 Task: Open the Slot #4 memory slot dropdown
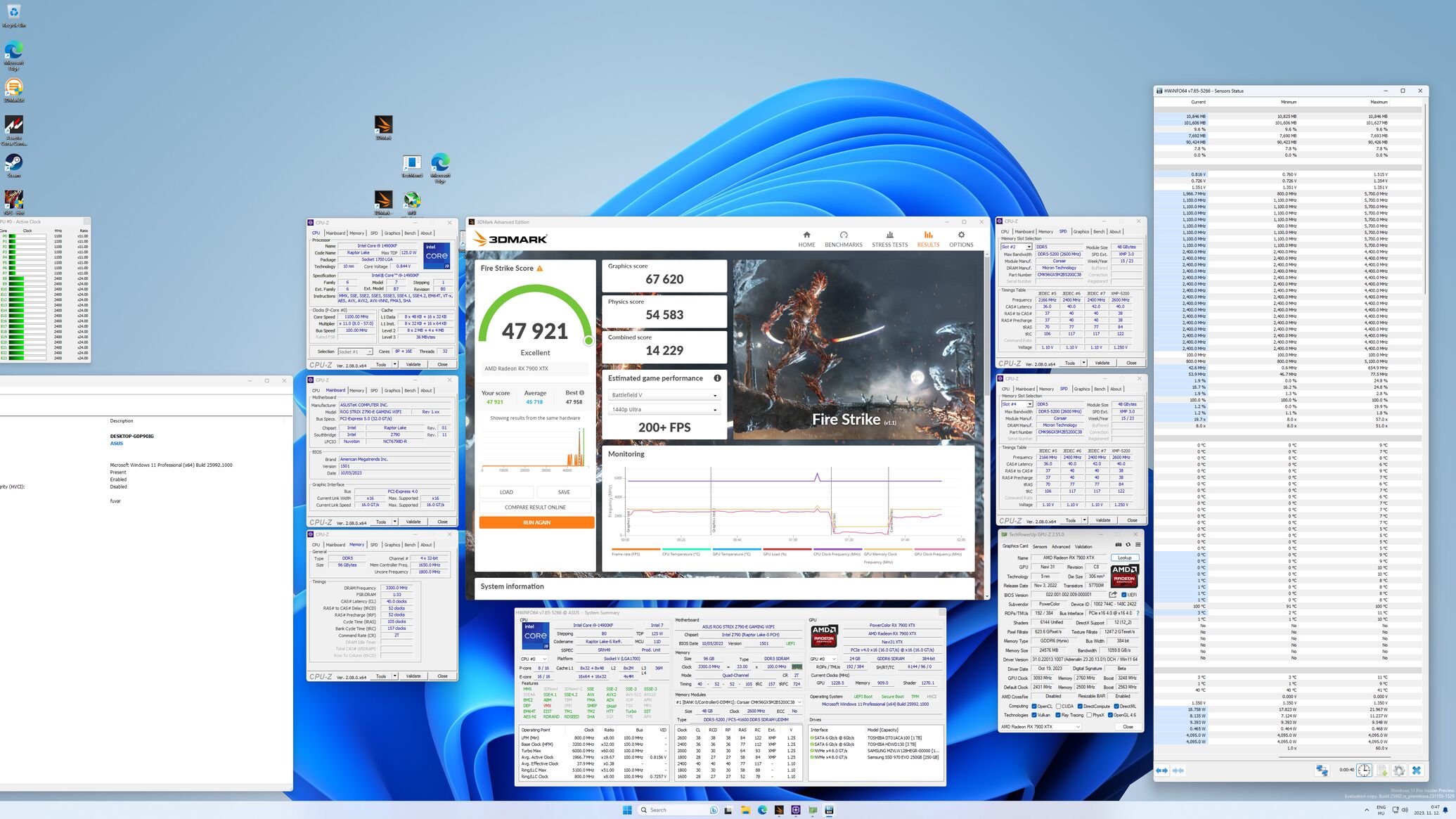pyautogui.click(x=1017, y=404)
